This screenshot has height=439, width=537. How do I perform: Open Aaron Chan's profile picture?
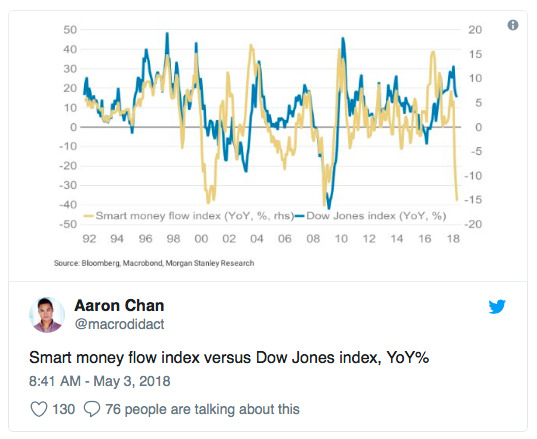tap(47, 315)
